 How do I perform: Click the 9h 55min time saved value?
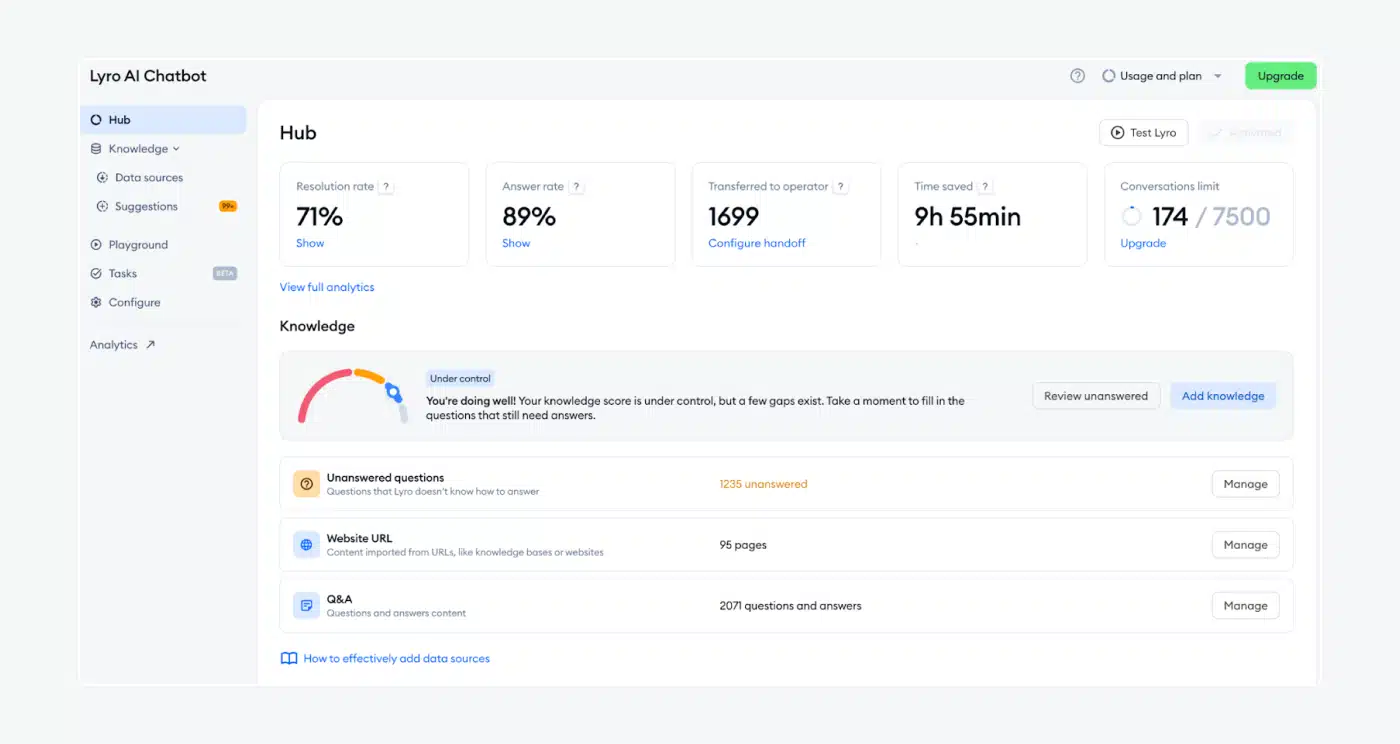tap(967, 216)
